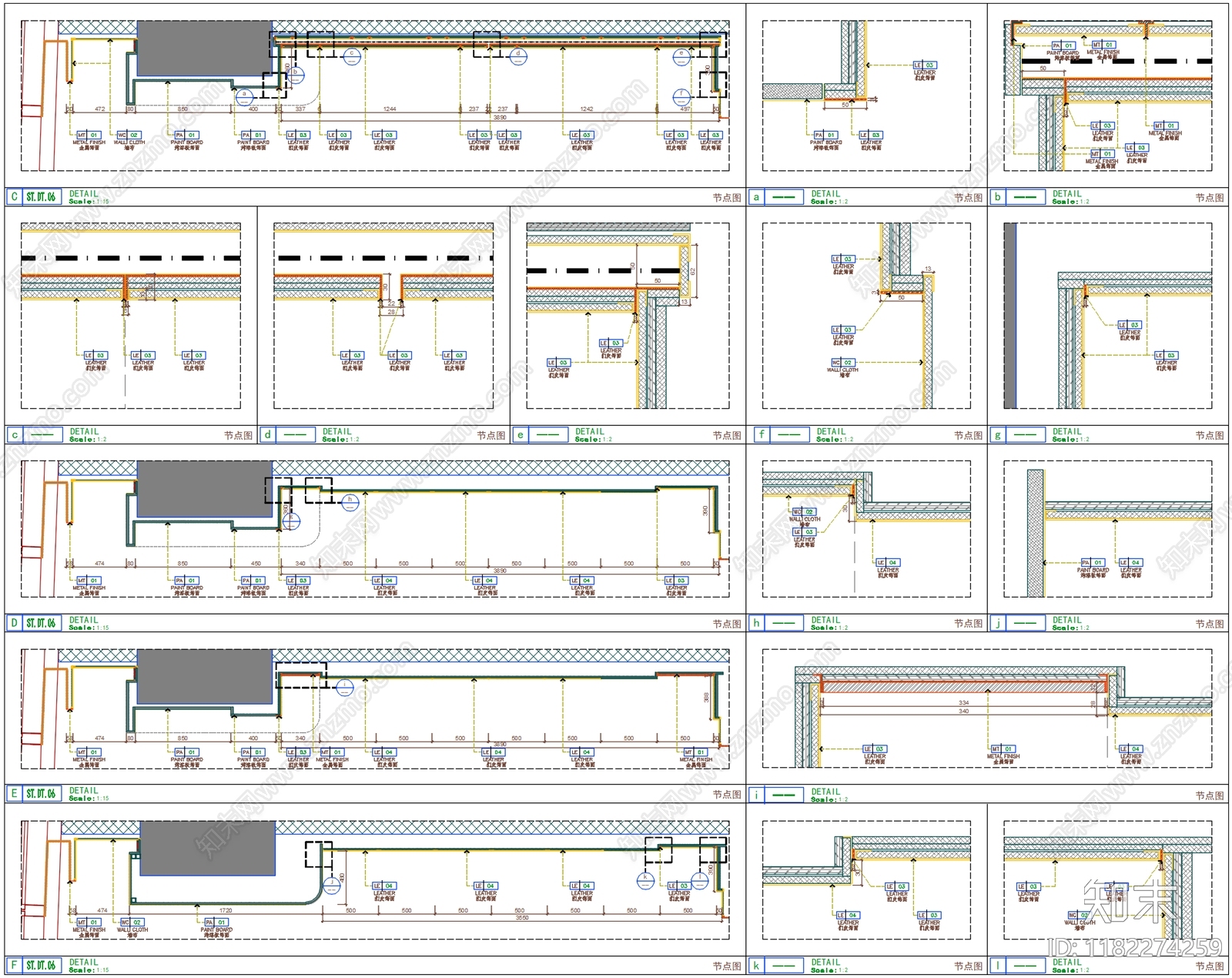Click MT 01 metal finish tag in section C
The height and width of the screenshot is (978, 1232).
[89, 135]
